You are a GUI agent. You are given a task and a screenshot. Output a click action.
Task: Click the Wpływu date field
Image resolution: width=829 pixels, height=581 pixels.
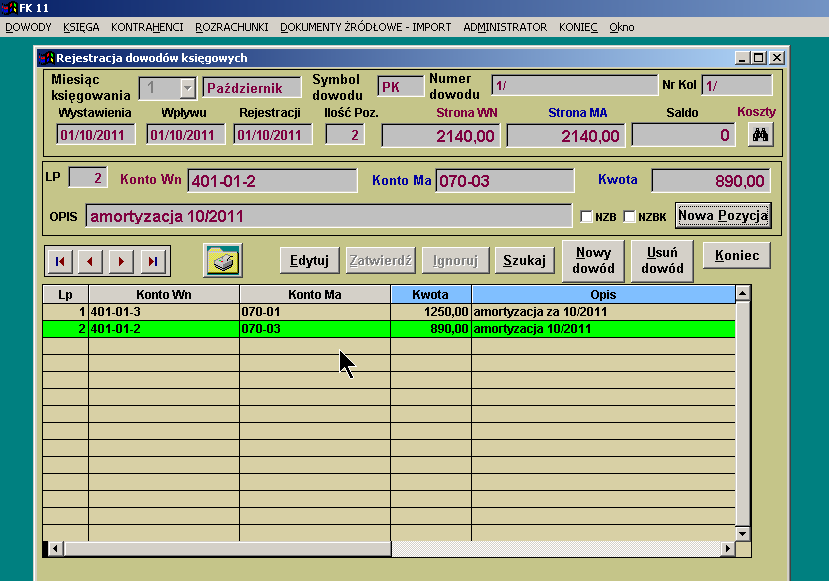pyautogui.click(x=186, y=134)
